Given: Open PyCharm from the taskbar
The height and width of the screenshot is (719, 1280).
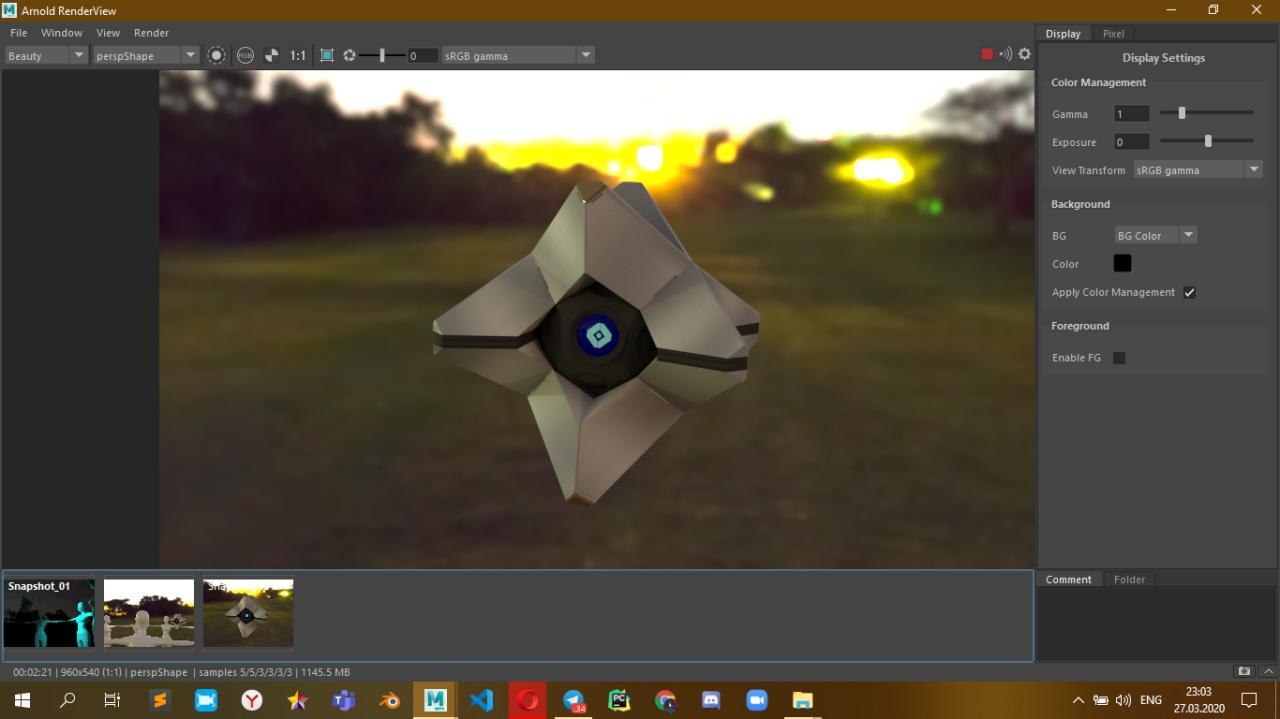Looking at the screenshot, I should pyautogui.click(x=619, y=700).
